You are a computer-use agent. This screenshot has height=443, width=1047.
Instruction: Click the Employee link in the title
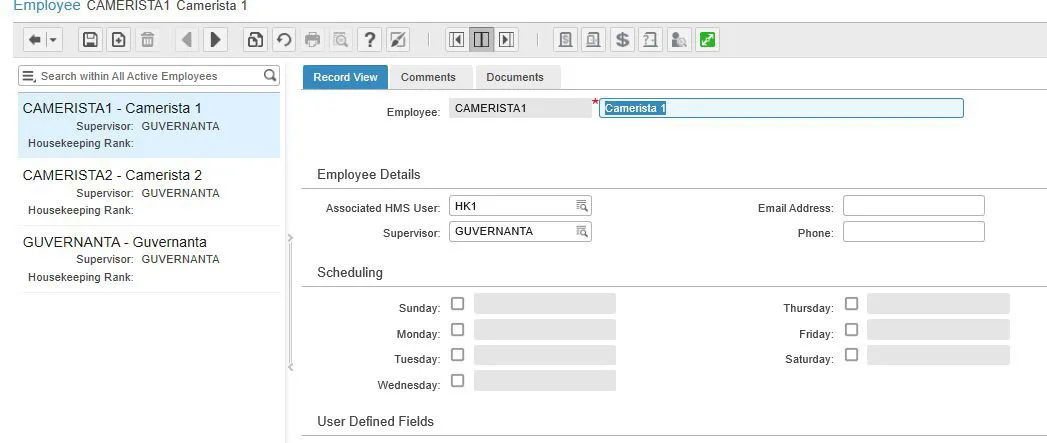(47, 6)
